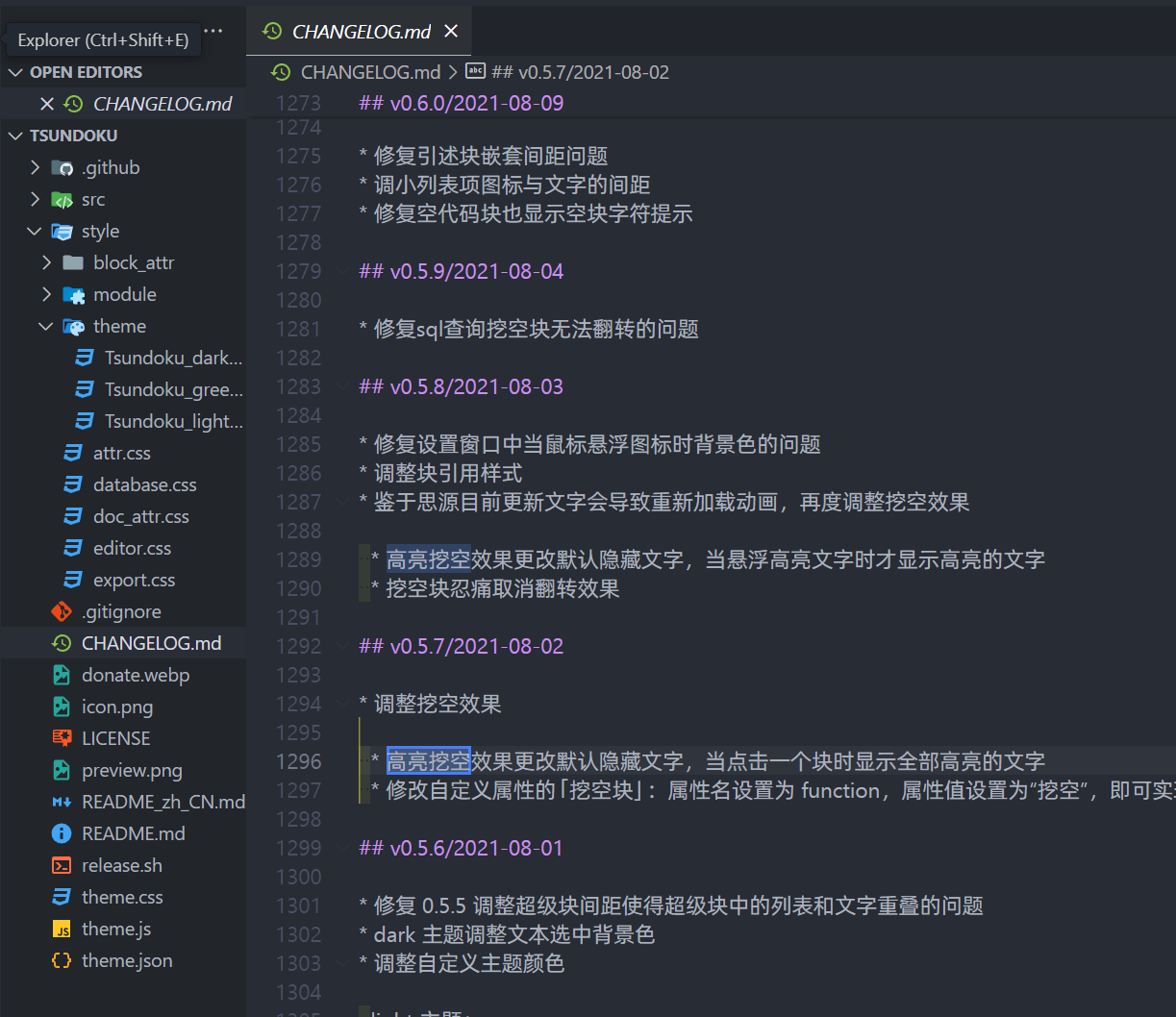Click line number 1281 in the gutter
This screenshot has width=1176, height=1017.
(x=298, y=329)
